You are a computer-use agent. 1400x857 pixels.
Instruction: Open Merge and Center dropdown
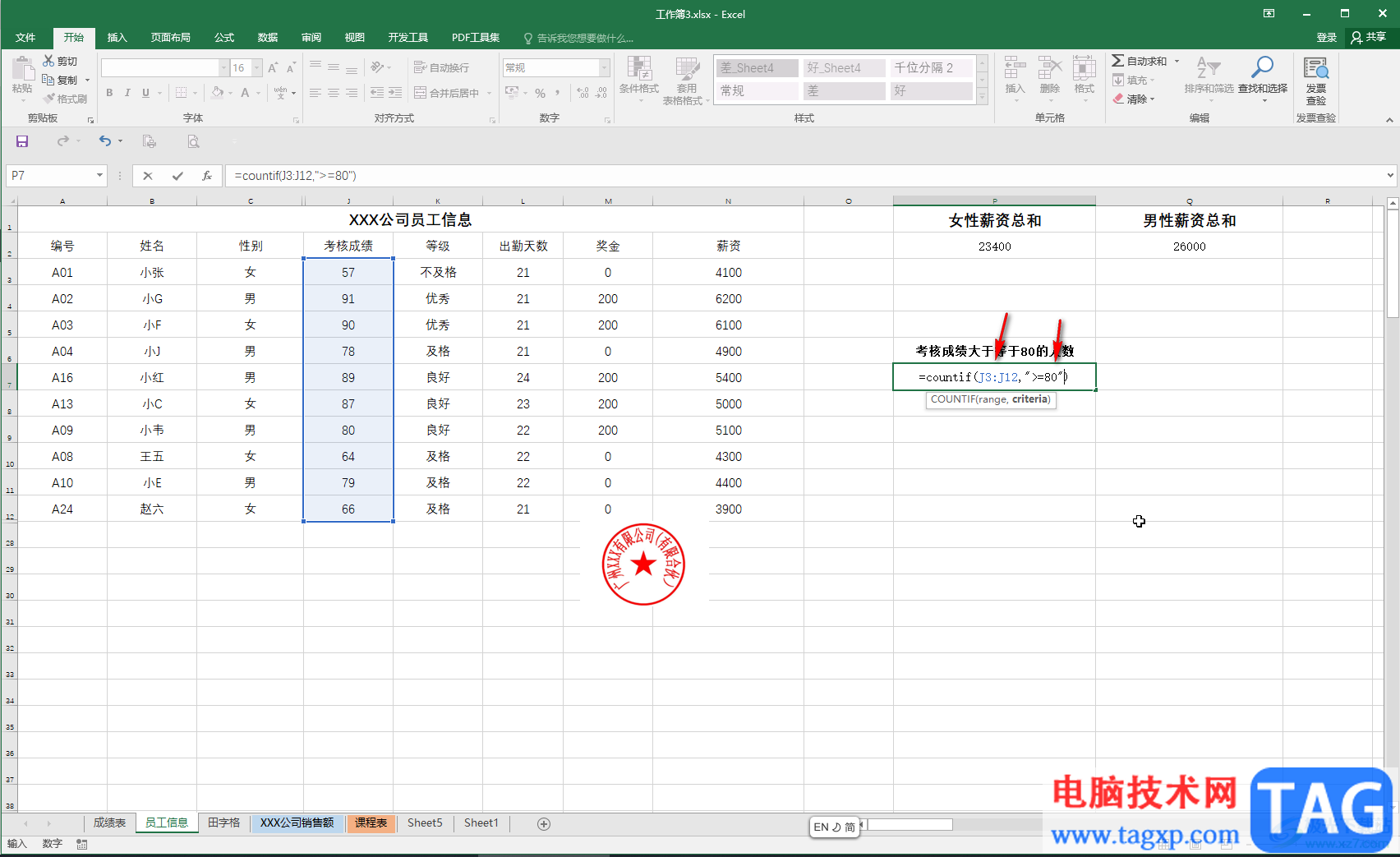[x=489, y=93]
